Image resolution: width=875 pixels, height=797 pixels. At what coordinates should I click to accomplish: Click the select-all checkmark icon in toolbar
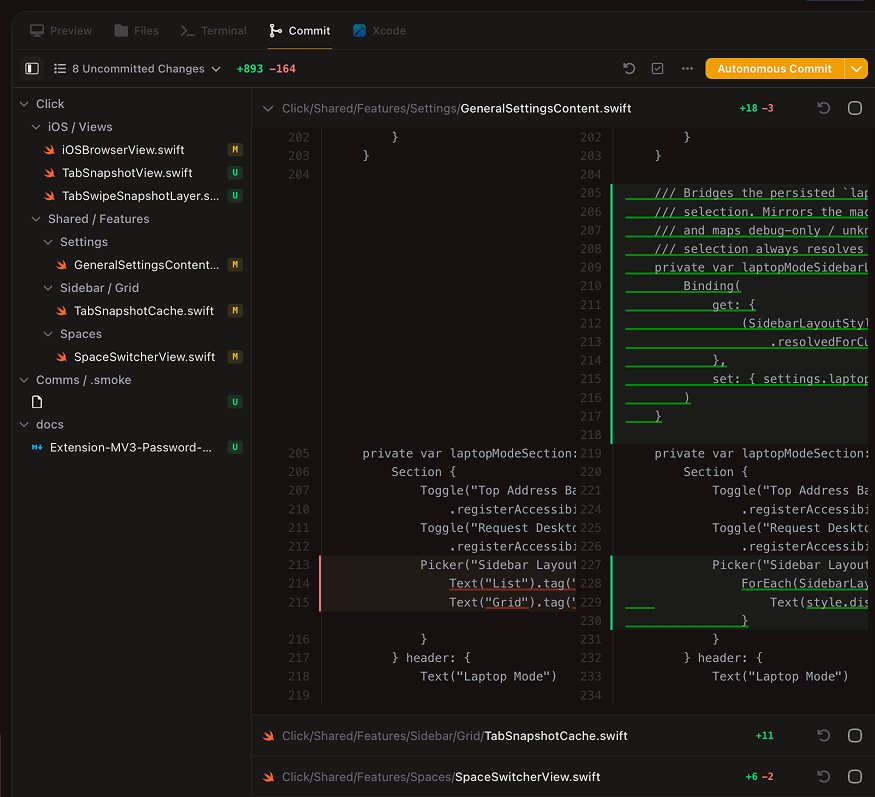(x=657, y=69)
